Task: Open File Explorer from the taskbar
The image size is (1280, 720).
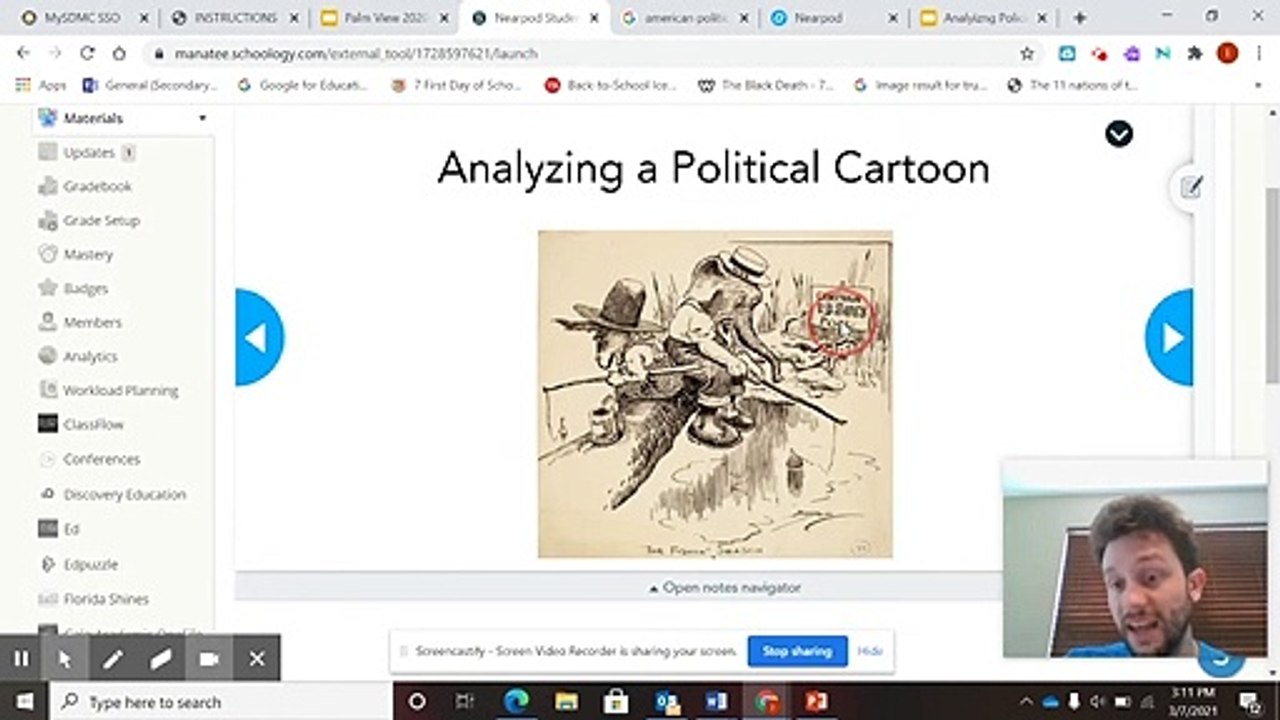Action: (x=566, y=701)
